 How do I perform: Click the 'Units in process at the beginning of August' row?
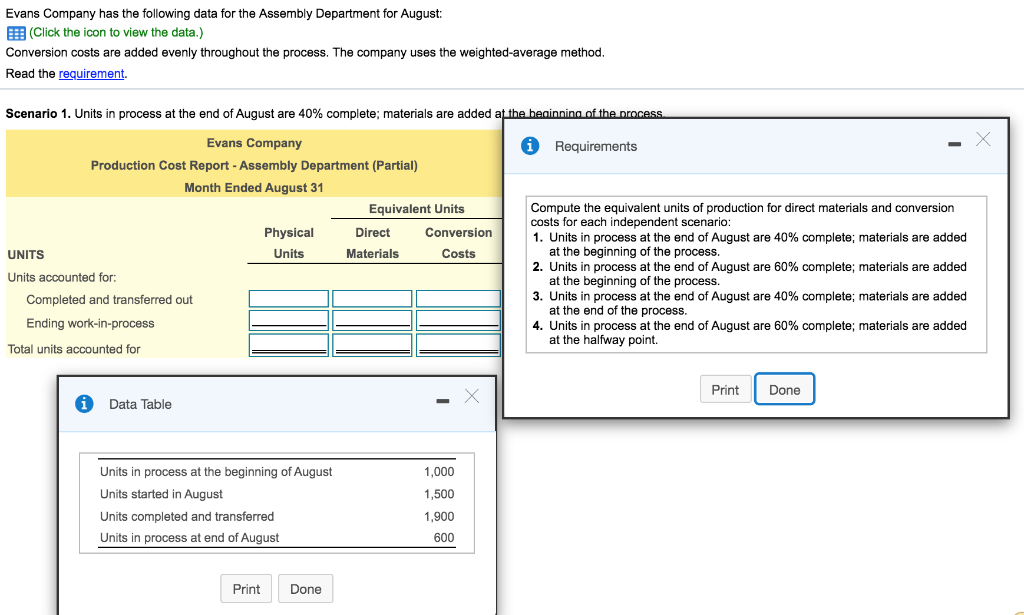point(277,471)
